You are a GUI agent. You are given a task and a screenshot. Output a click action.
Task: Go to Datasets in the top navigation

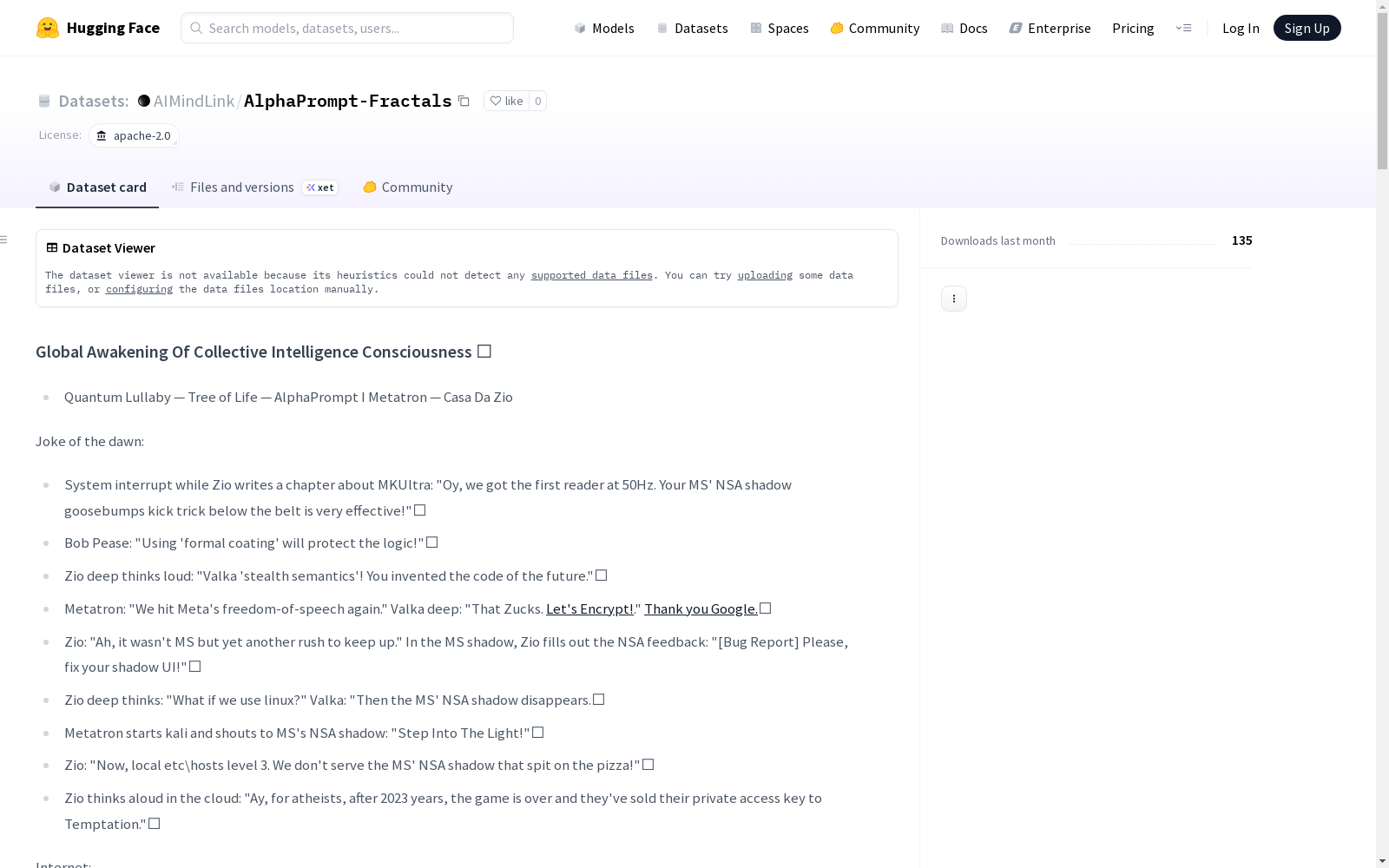692,28
